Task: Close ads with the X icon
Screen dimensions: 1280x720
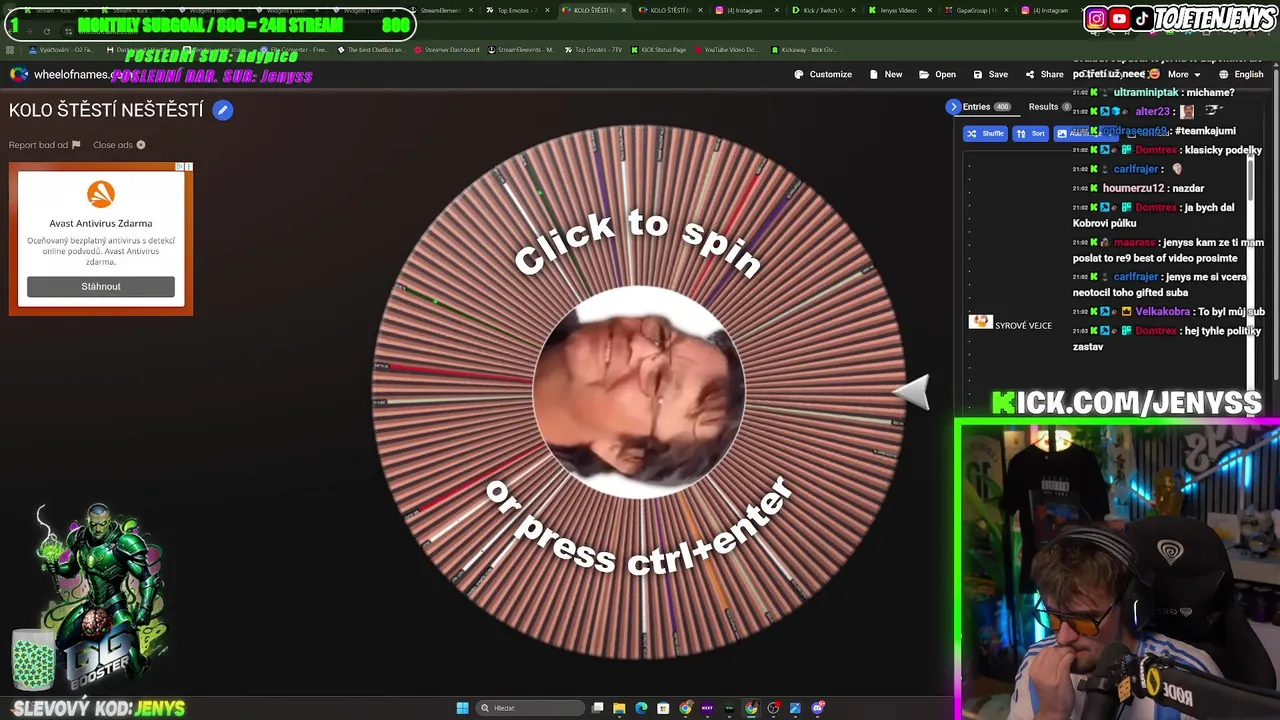Action: [141, 145]
